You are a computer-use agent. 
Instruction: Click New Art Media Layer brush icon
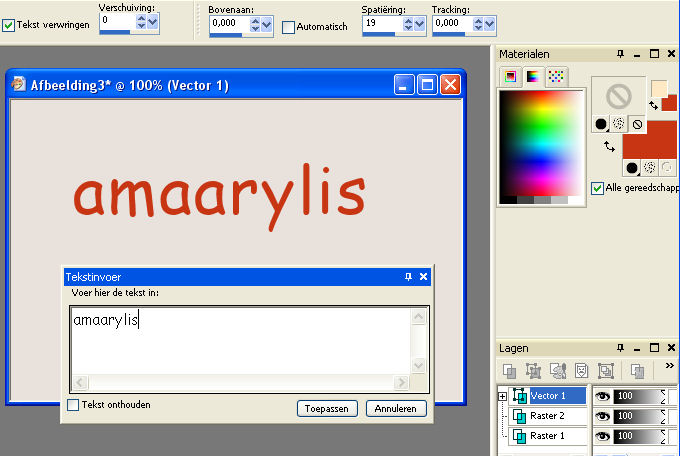558,371
